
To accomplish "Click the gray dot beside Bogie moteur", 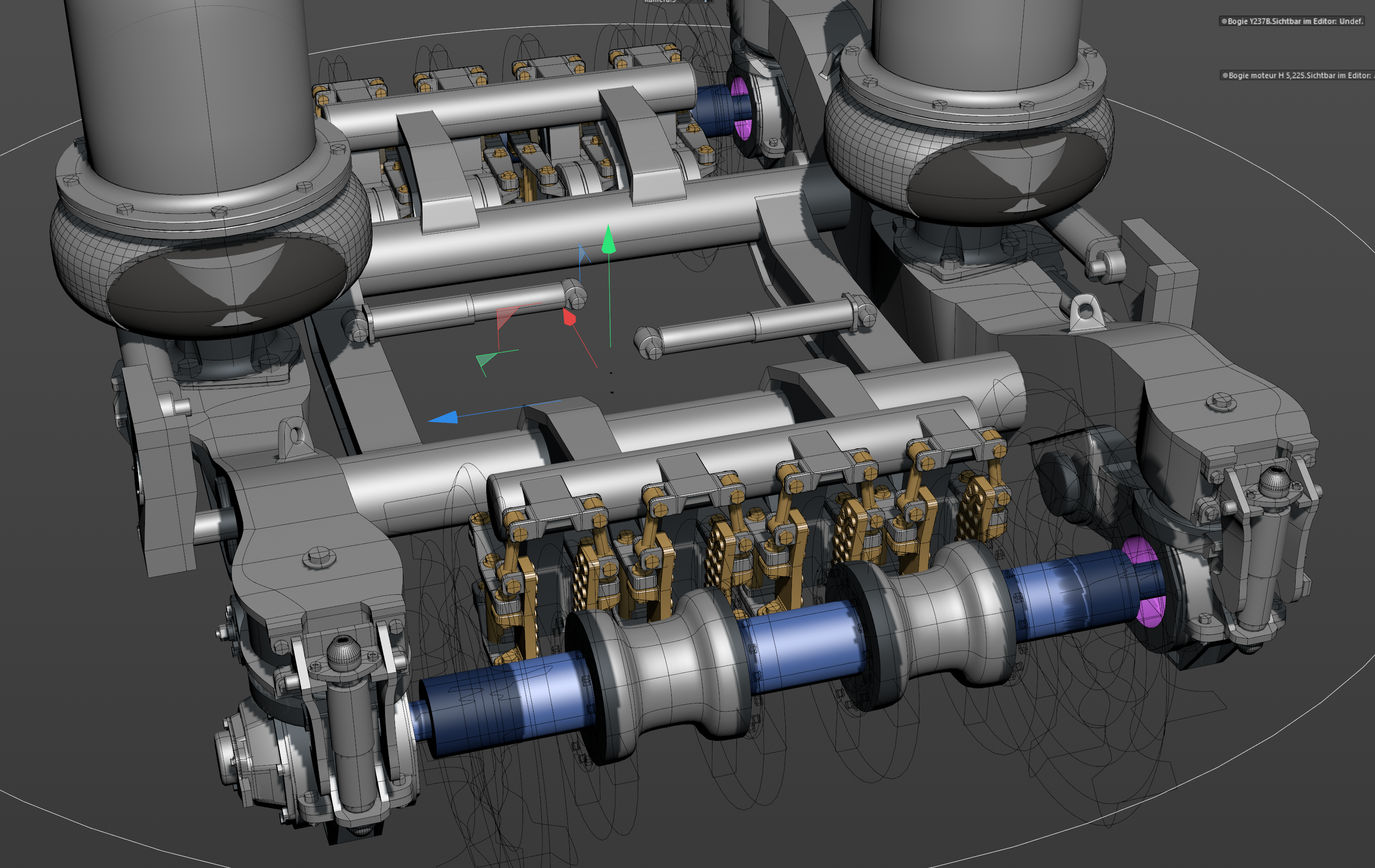I will coord(1224,75).
